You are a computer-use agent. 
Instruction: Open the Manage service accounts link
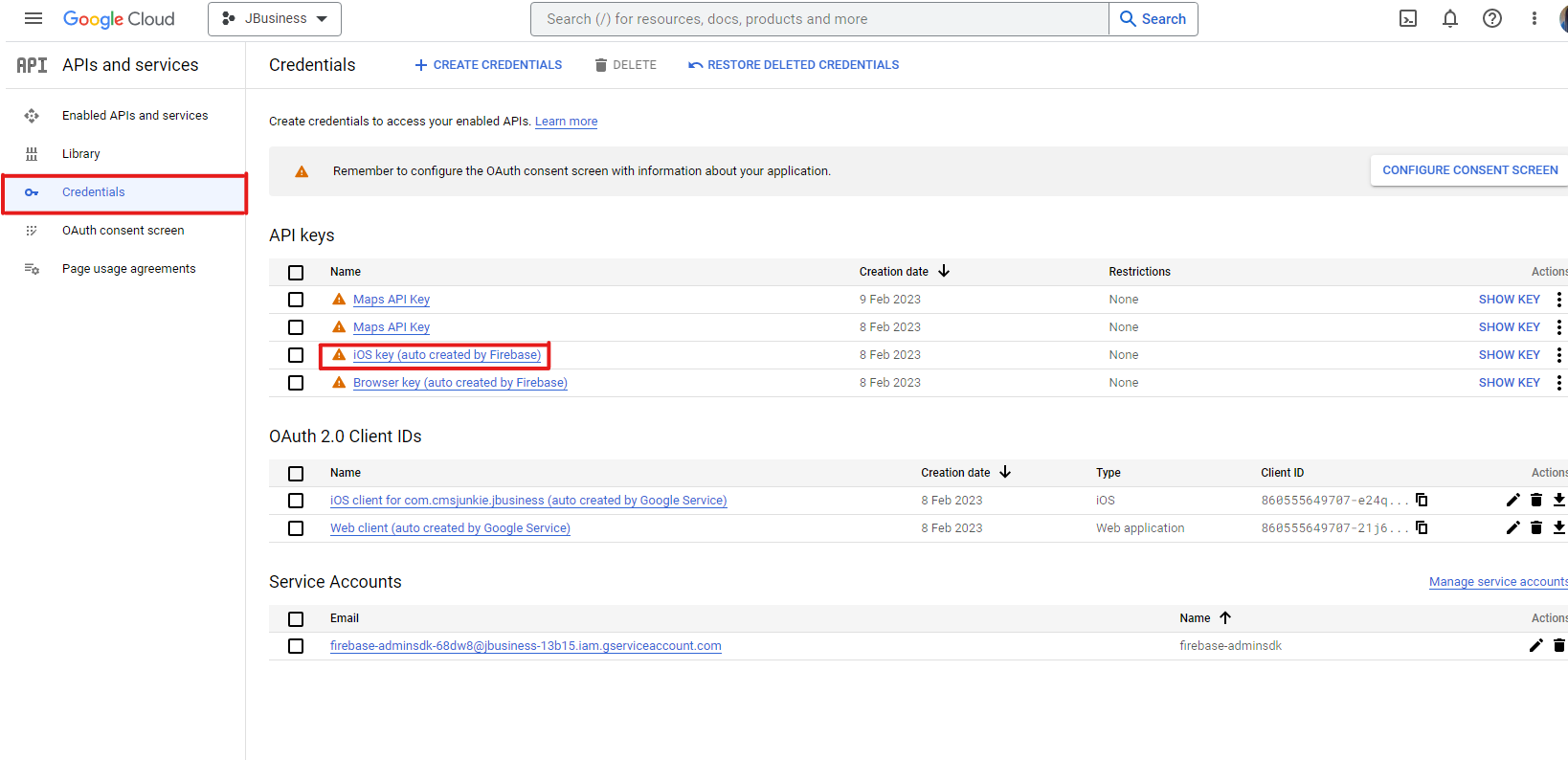(1497, 582)
